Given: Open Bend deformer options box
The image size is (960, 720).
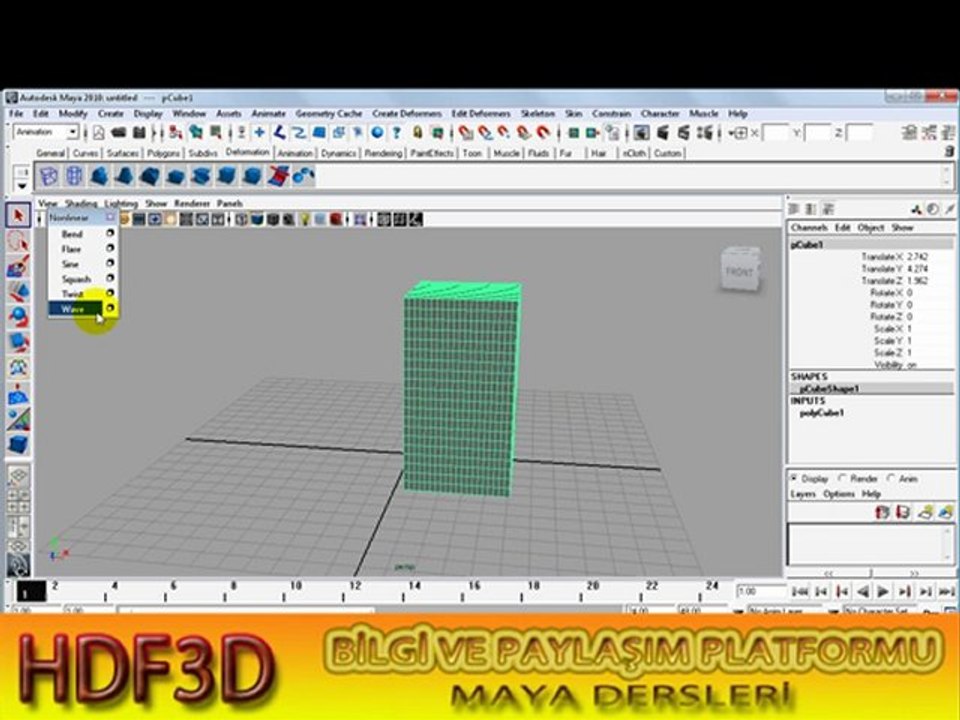Looking at the screenshot, I should point(110,233).
